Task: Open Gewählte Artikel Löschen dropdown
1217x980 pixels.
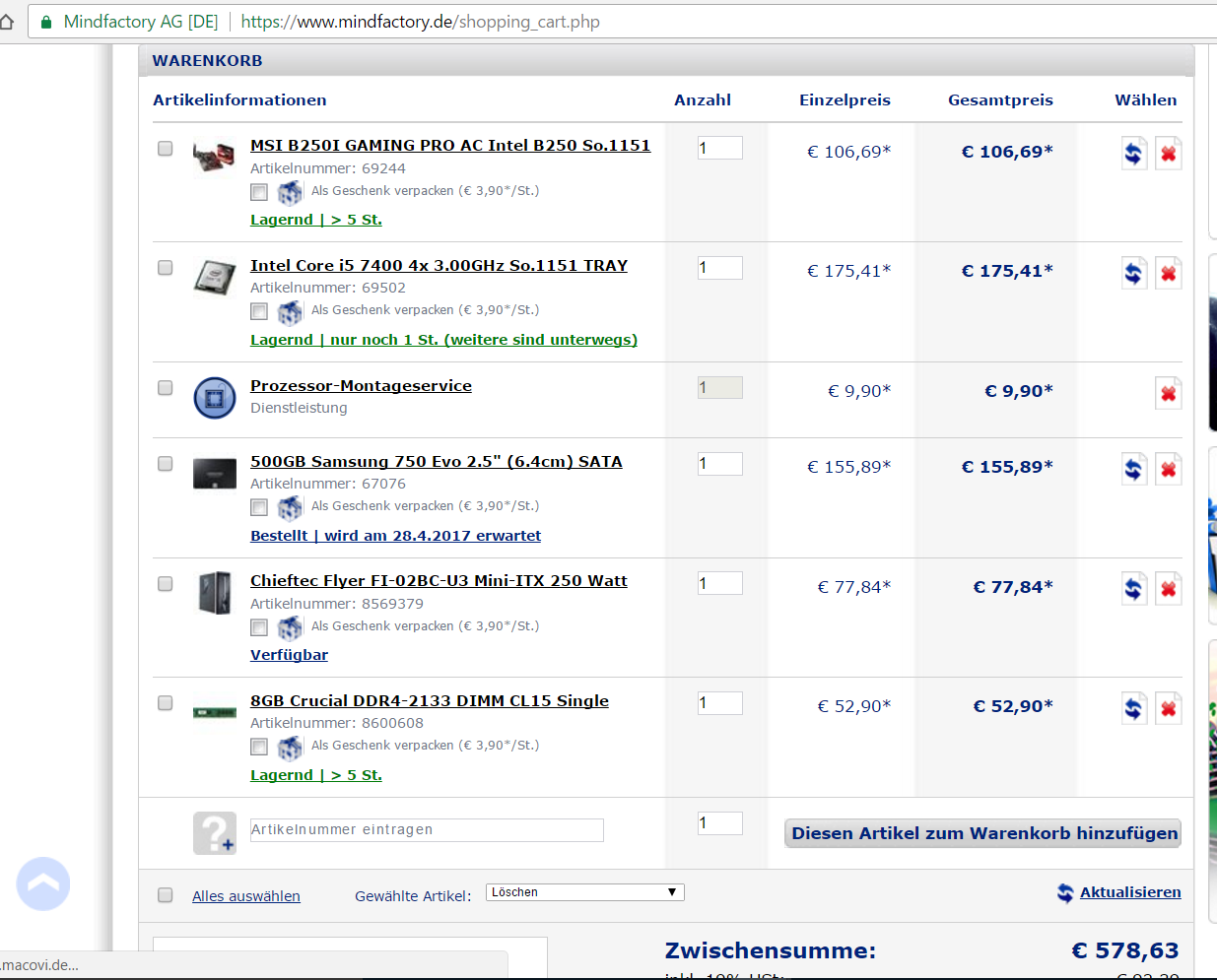Action: [584, 892]
